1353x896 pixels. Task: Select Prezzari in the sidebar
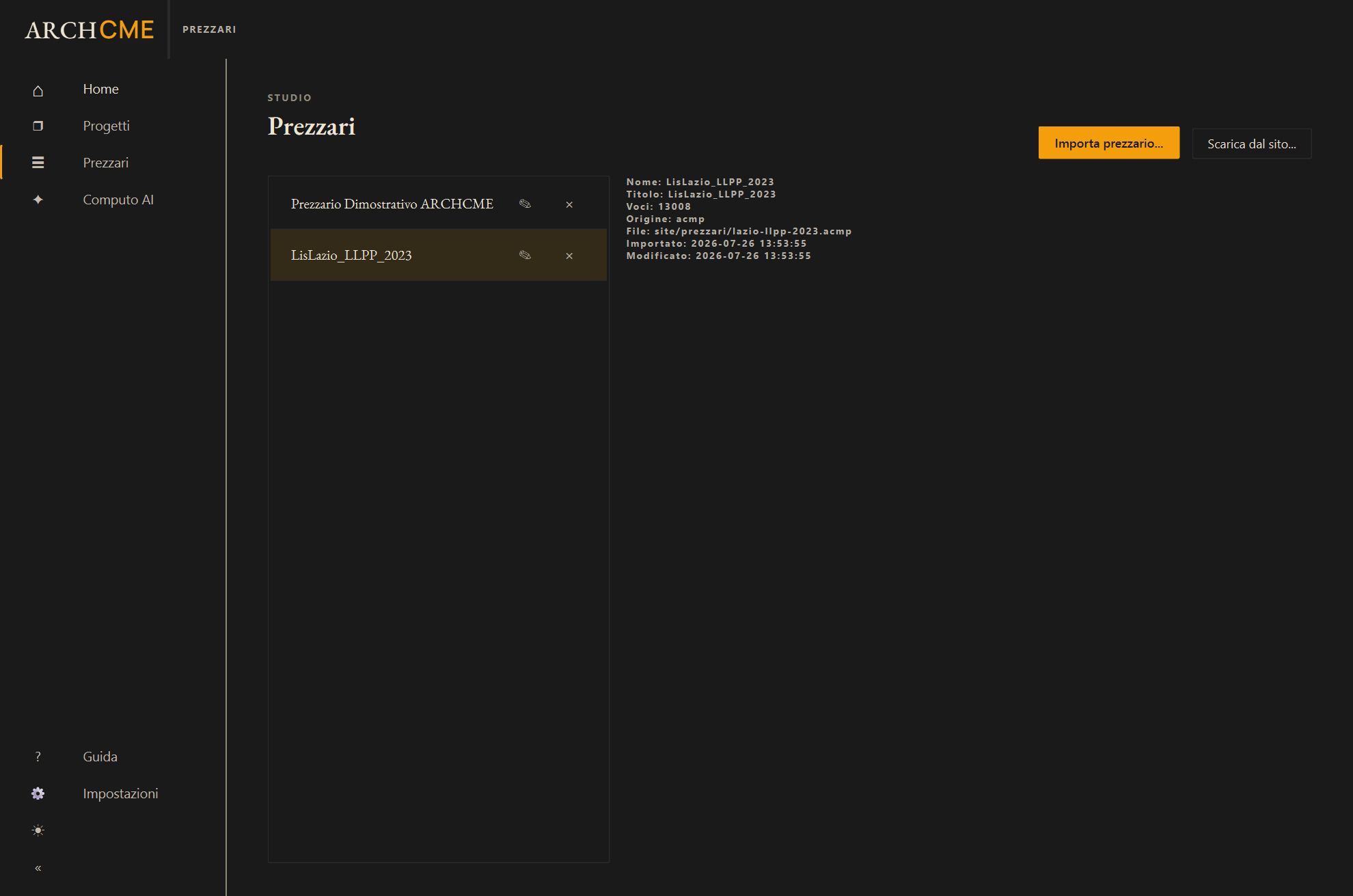[106, 163]
